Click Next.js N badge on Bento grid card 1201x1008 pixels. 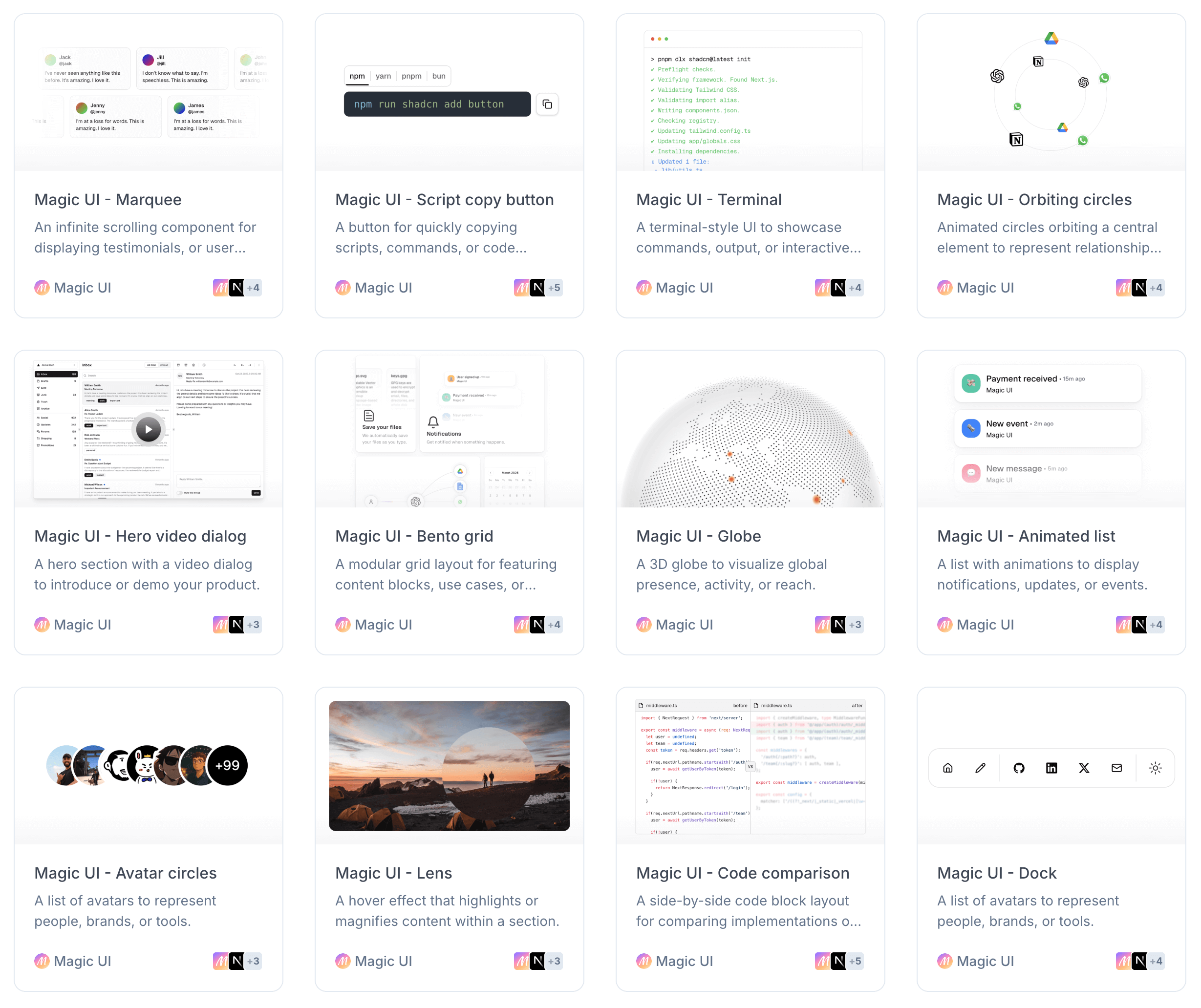(x=537, y=624)
